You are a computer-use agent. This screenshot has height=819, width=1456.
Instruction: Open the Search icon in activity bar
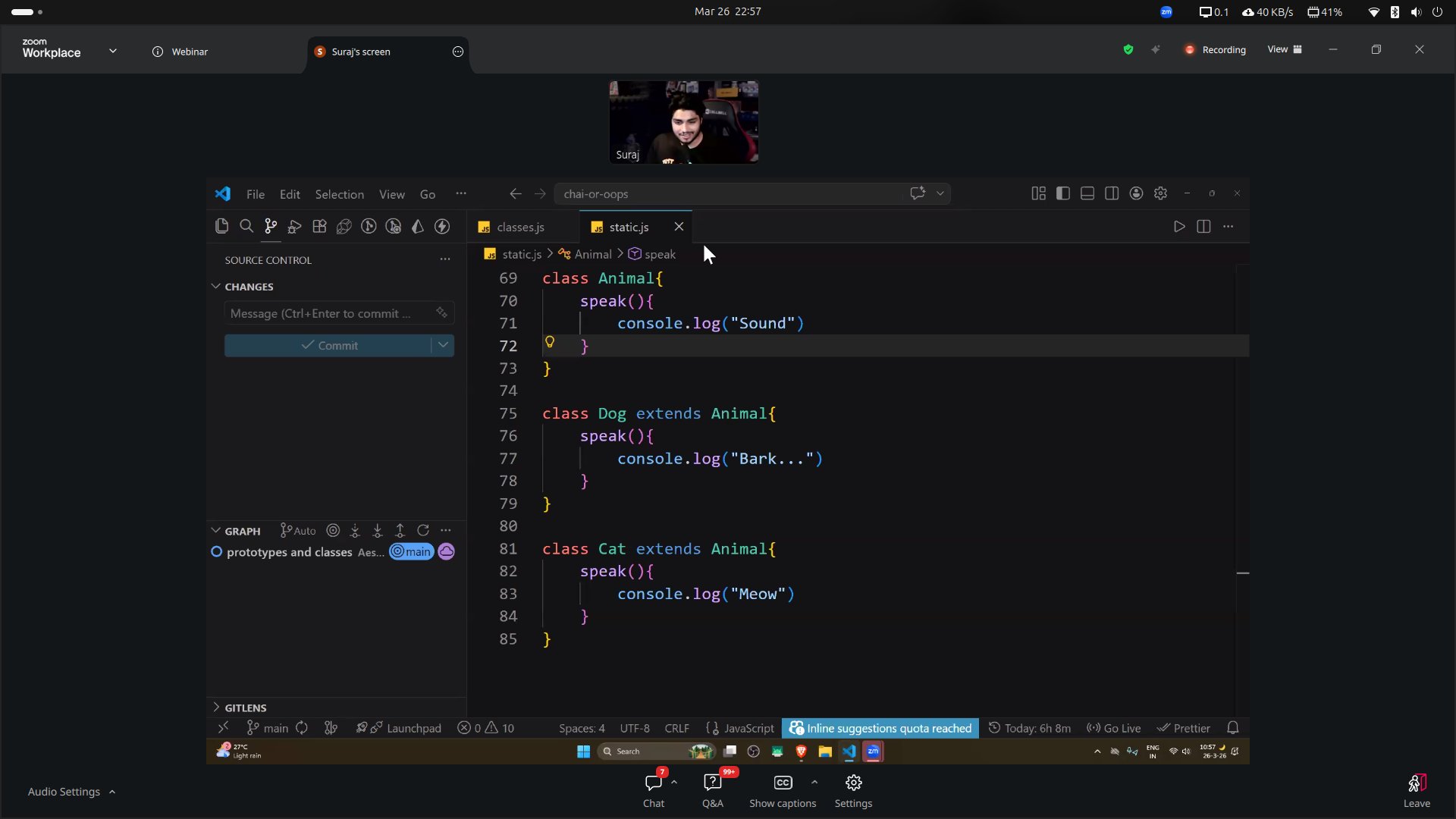(x=246, y=226)
